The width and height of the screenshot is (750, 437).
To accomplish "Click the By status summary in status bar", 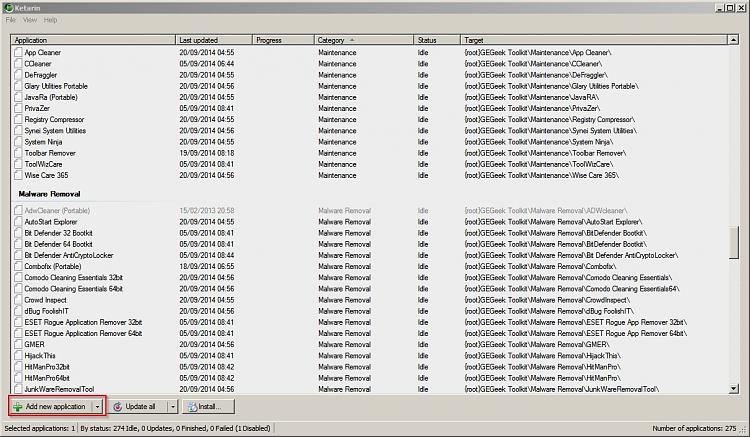I will (175, 428).
